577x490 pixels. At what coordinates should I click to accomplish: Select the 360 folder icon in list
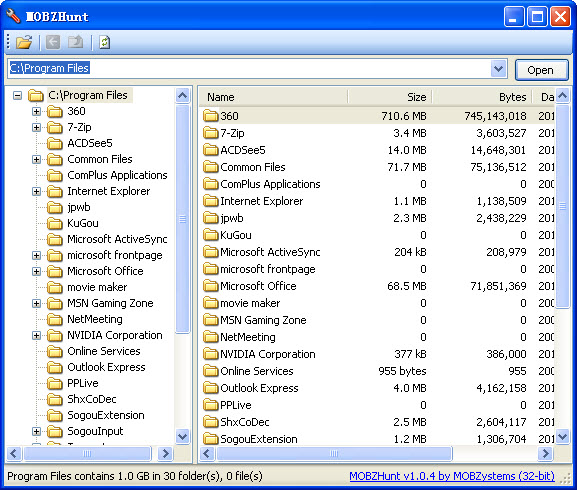pyautogui.click(x=210, y=116)
